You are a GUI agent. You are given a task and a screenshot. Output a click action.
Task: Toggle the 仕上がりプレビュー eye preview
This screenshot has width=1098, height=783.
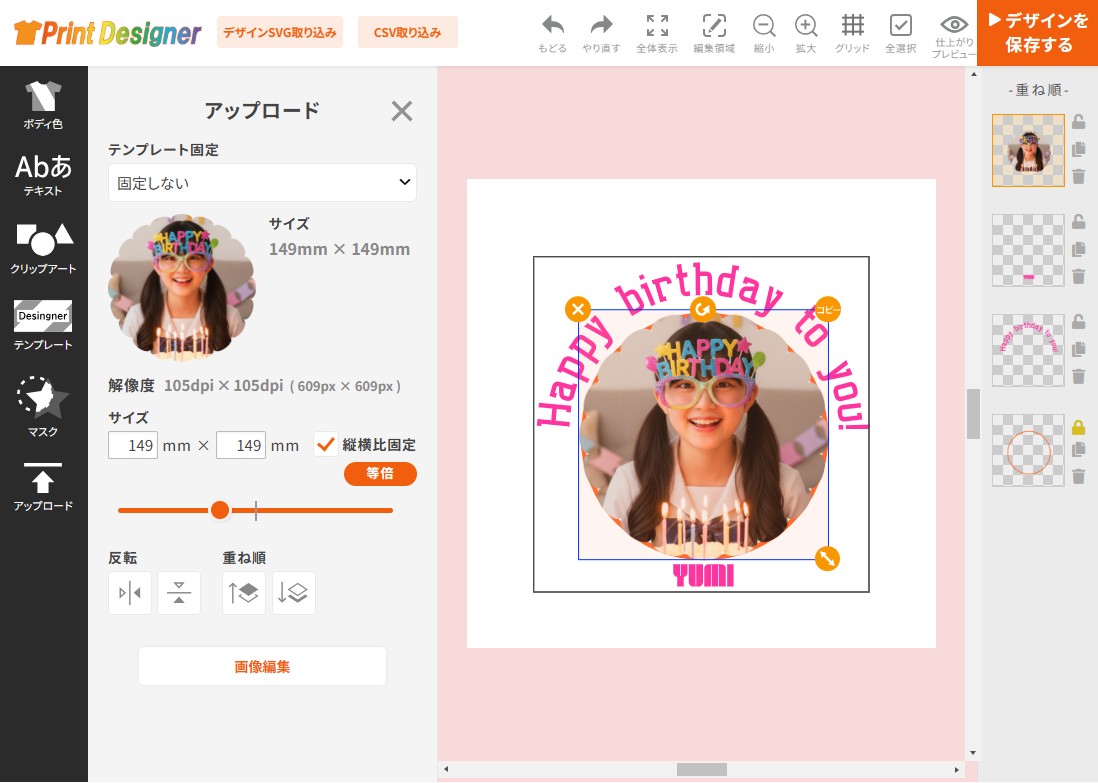click(x=954, y=26)
